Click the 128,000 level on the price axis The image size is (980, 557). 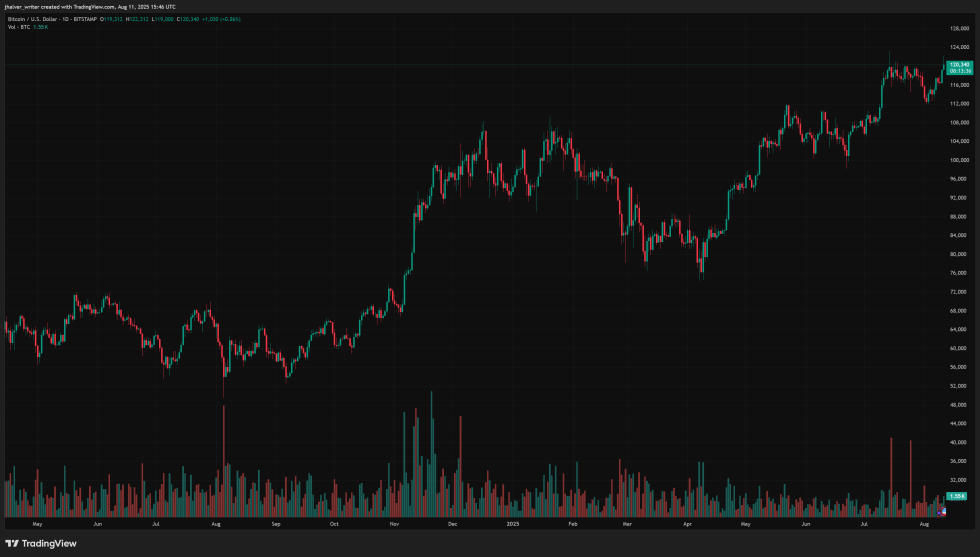[959, 28]
